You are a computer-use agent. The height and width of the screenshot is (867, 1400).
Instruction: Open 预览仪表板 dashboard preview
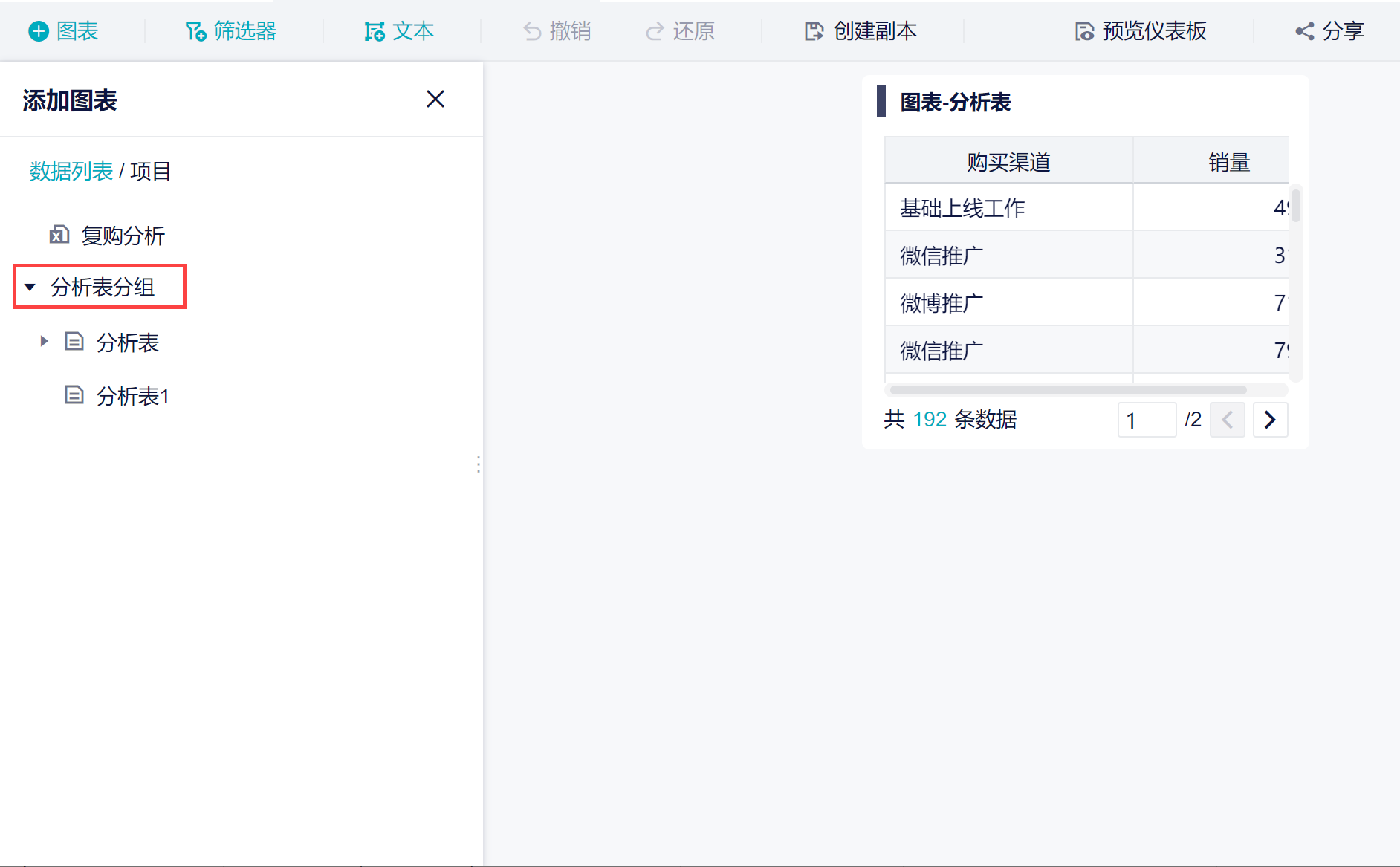[1141, 31]
